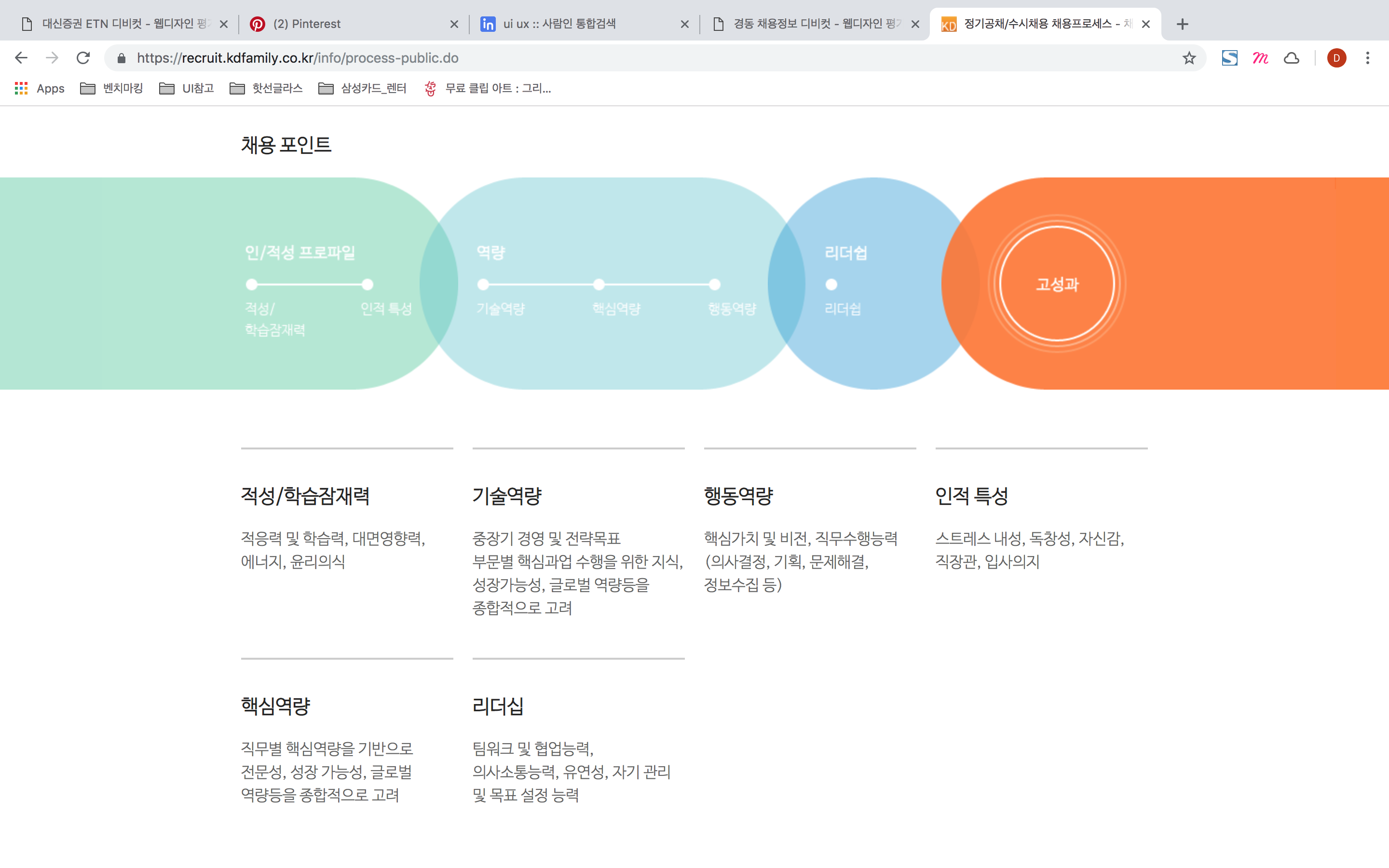Click the pink m extension icon
Viewport: 1389px width, 868px height.
[1260, 57]
